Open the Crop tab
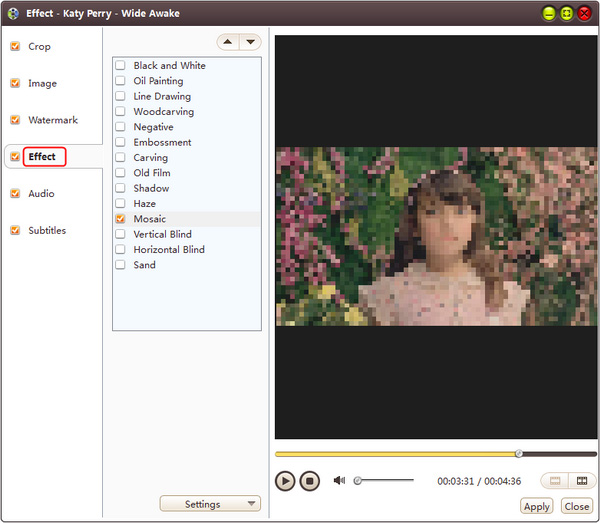Viewport: 600px width, 523px height. [39, 47]
